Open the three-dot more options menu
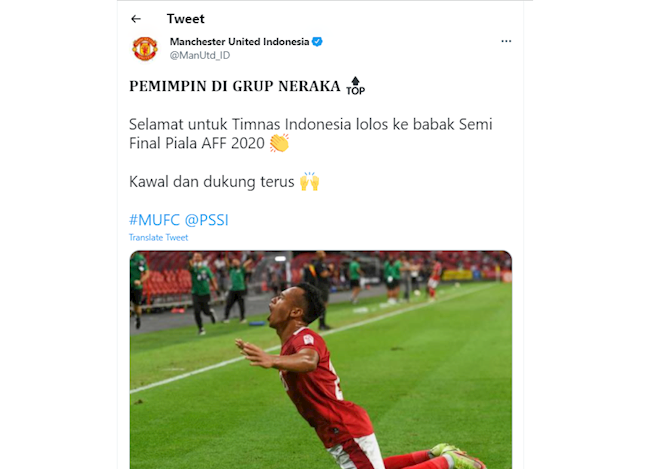Screen dimensions: 650x470 click(x=506, y=41)
